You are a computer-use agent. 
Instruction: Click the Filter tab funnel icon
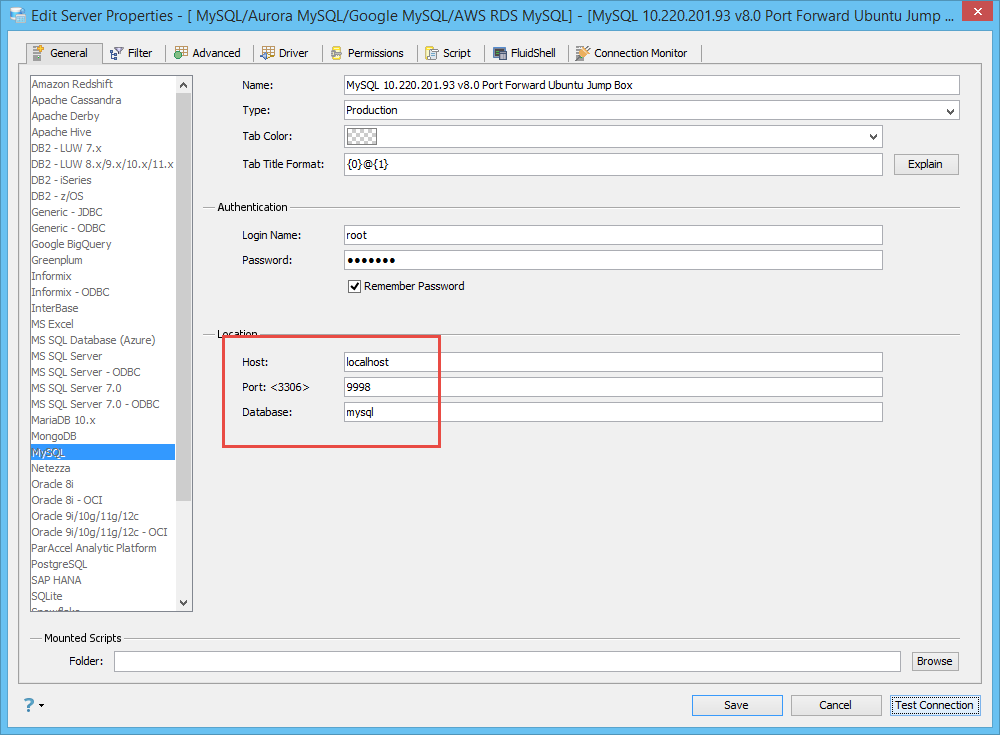coord(117,53)
